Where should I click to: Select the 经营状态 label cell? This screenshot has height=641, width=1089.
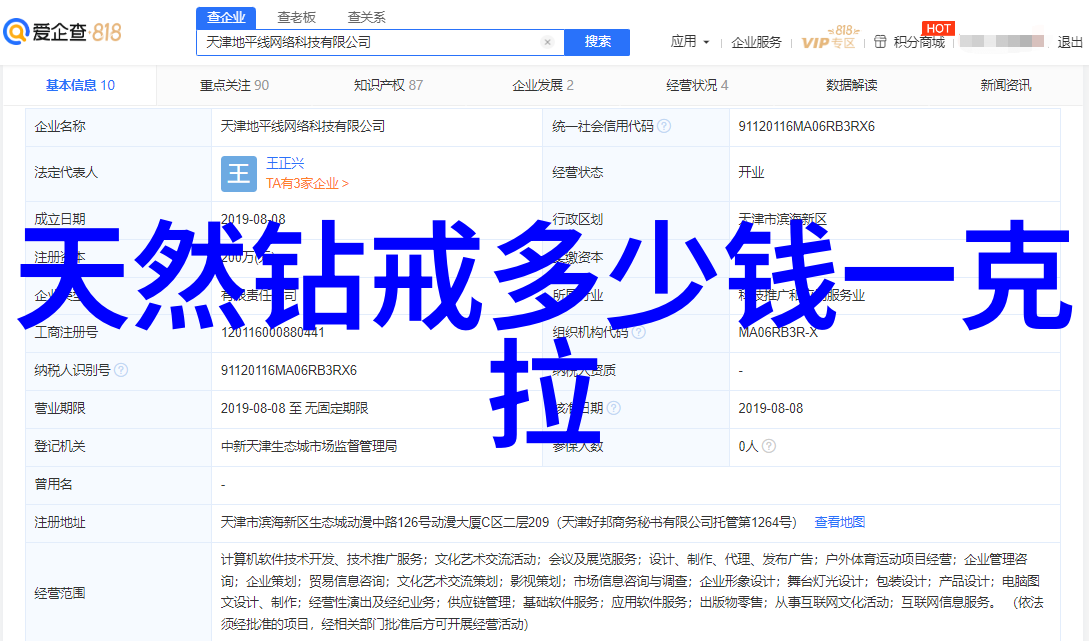point(635,173)
